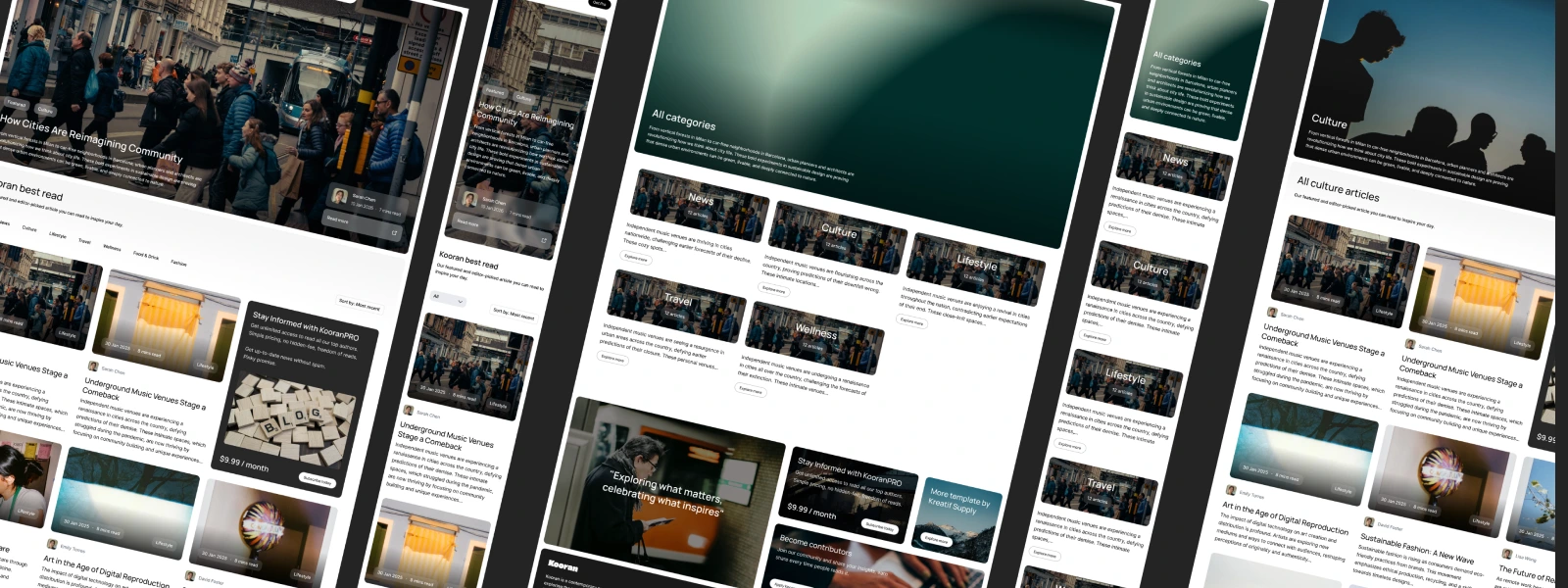Click Featured tag on mobile home hero
The image size is (1568, 588).
497,91
